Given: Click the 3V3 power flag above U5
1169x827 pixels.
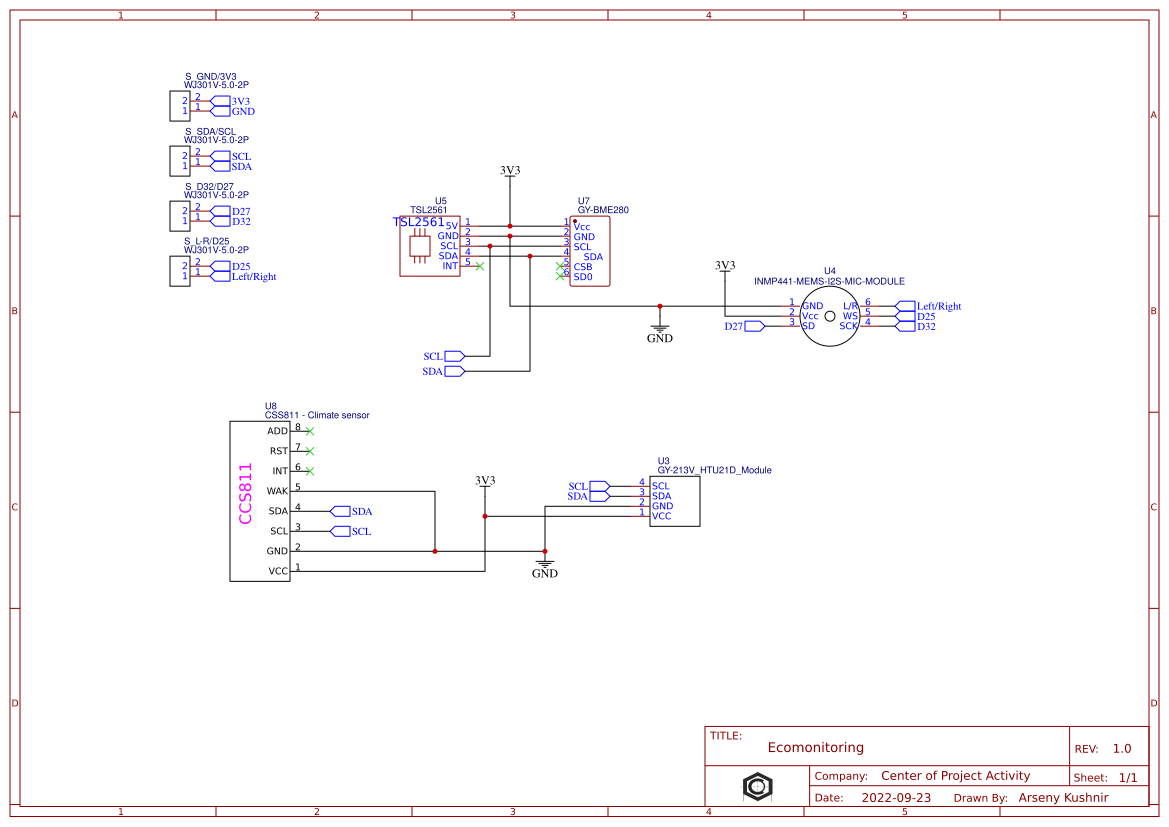Looking at the screenshot, I should 509,171.
